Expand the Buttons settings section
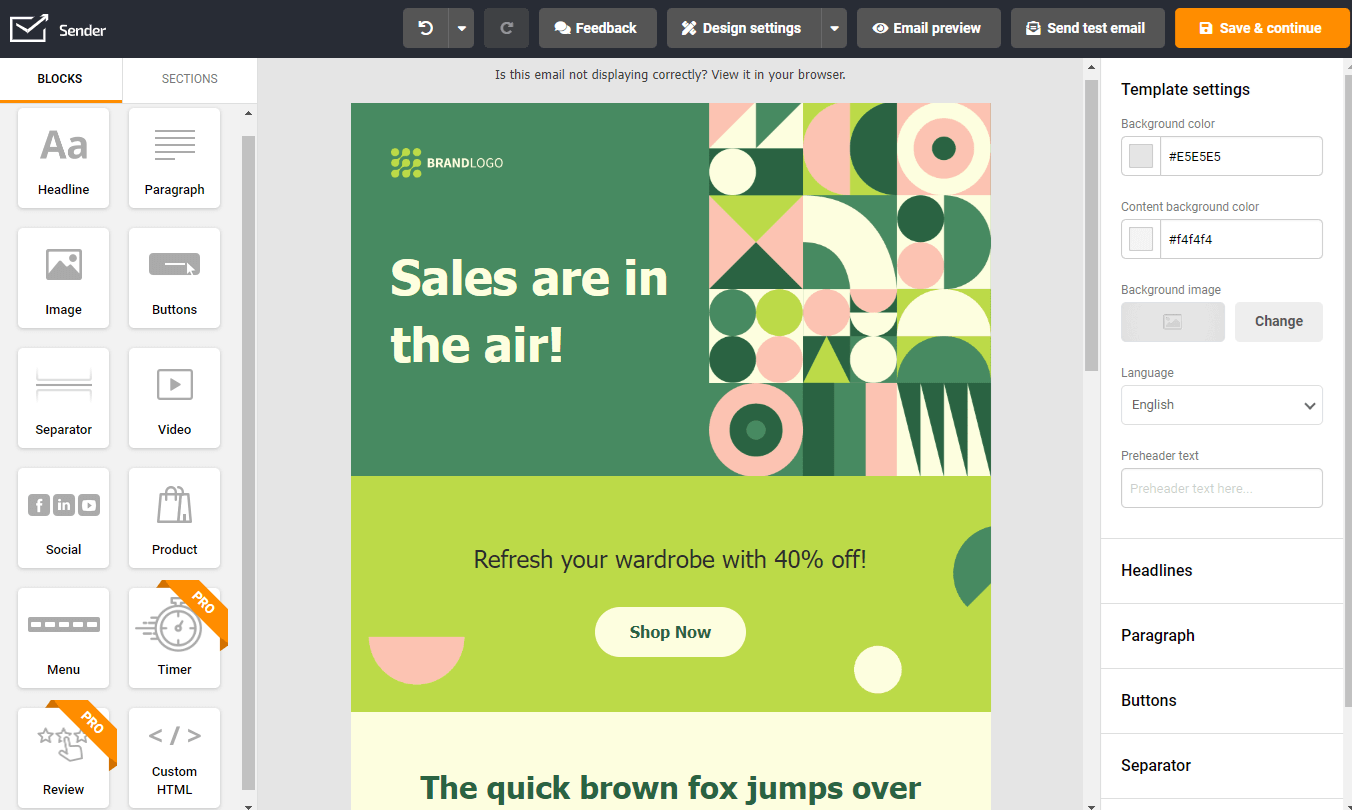Screen dimensions: 1352x810 [x=1222, y=701]
